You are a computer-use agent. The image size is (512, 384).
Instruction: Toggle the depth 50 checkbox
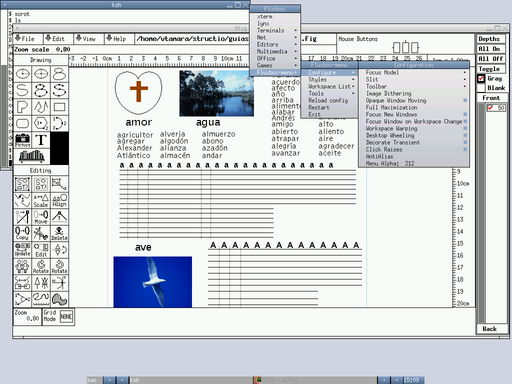(490, 108)
